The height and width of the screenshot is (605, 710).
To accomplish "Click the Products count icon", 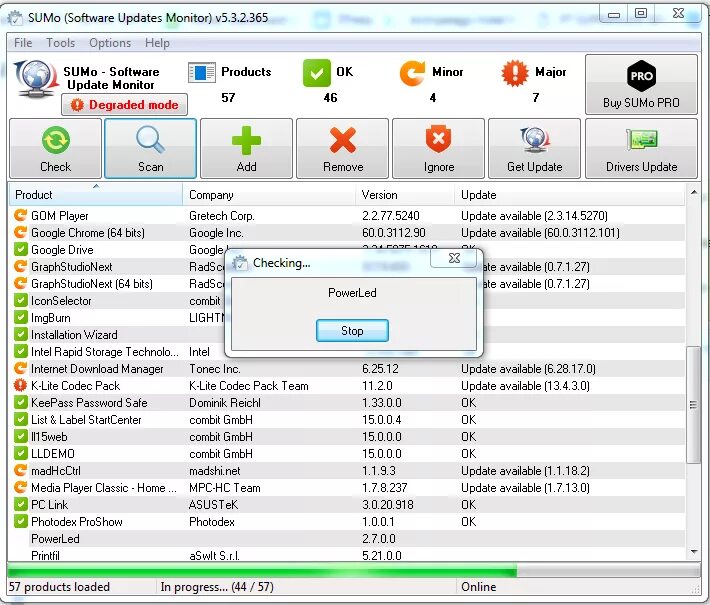I will (x=201, y=72).
